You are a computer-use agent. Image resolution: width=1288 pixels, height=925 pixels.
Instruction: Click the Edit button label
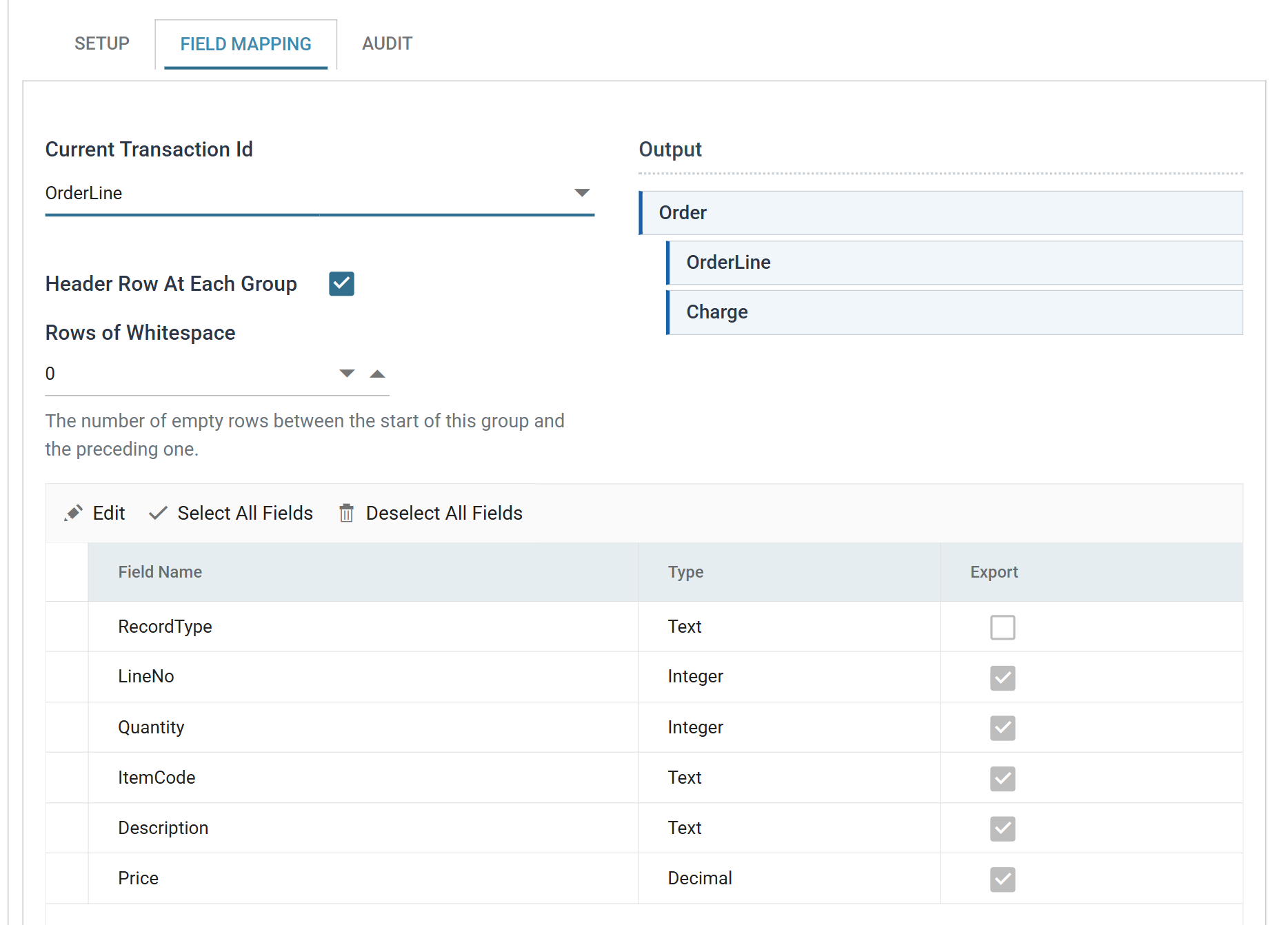pos(109,514)
